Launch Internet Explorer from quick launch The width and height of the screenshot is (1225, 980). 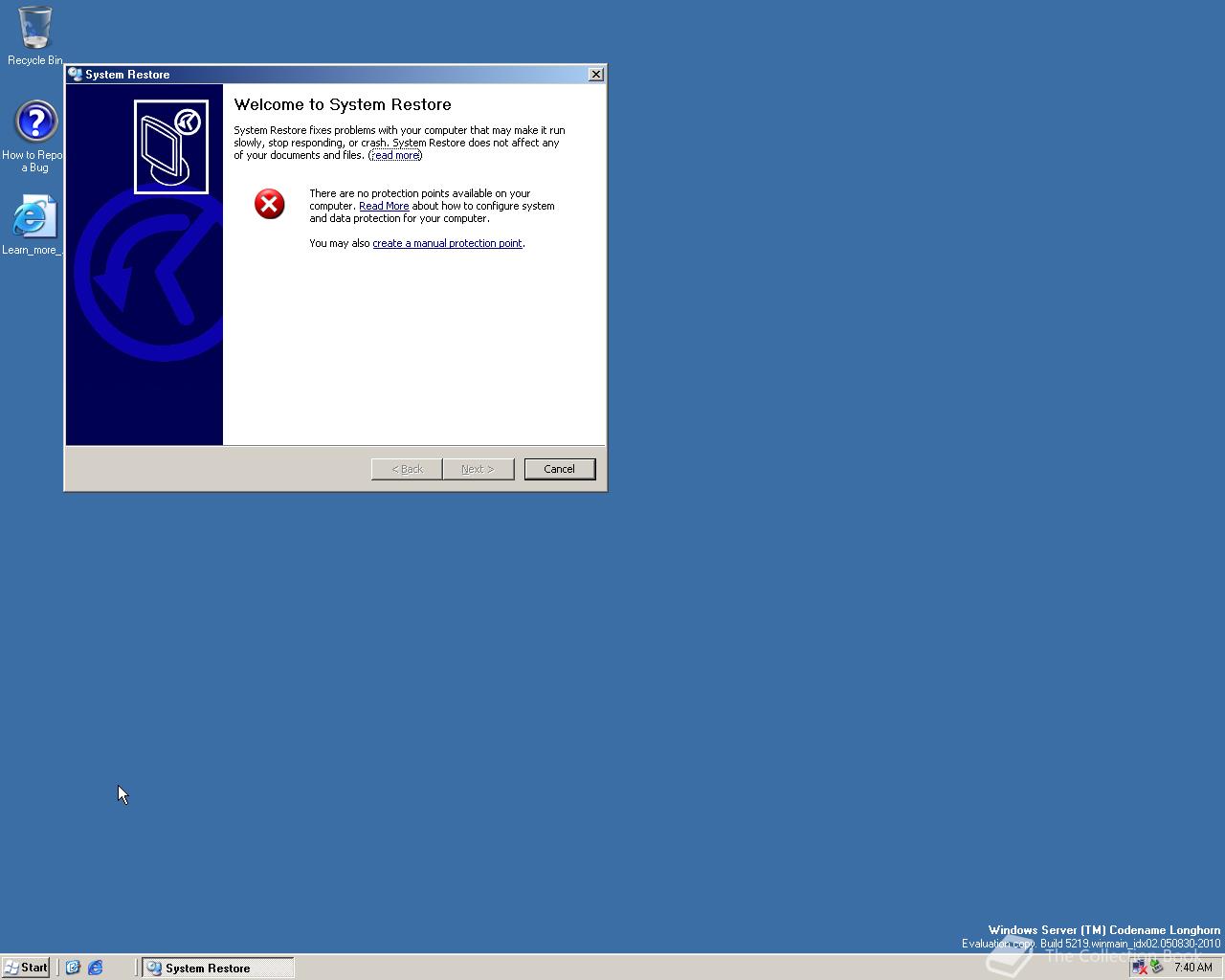96,968
